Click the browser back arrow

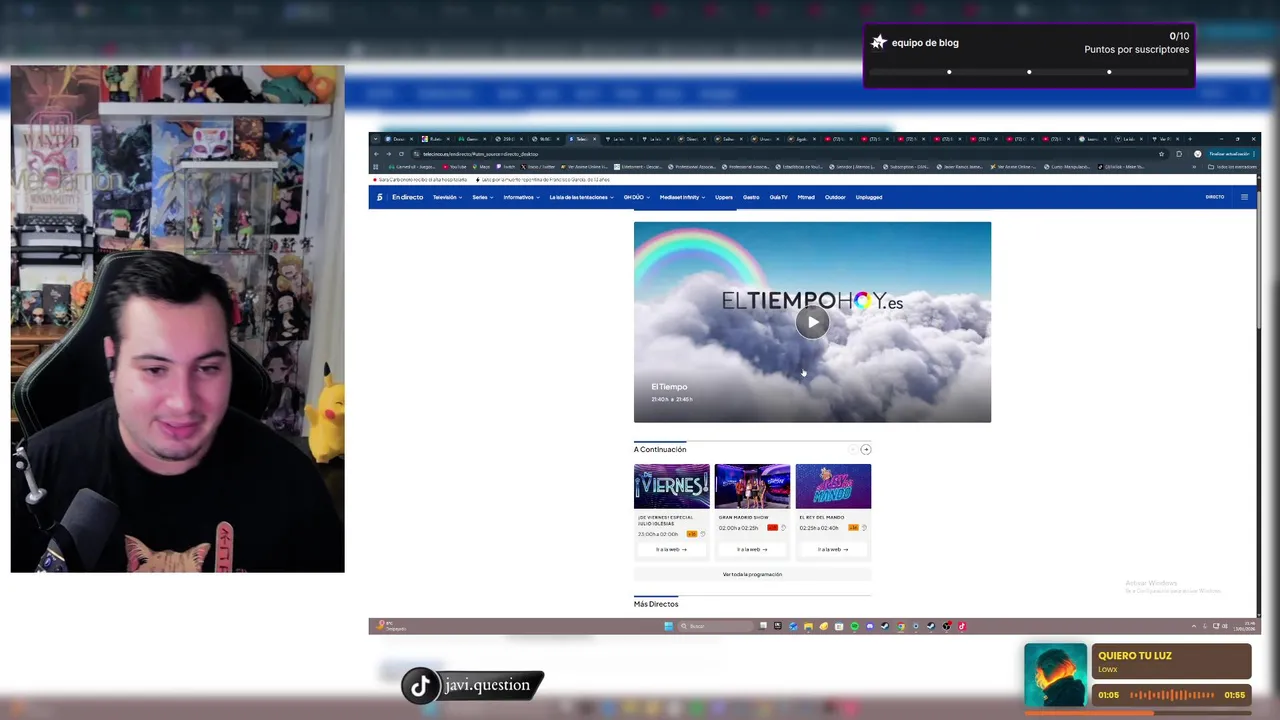376,154
